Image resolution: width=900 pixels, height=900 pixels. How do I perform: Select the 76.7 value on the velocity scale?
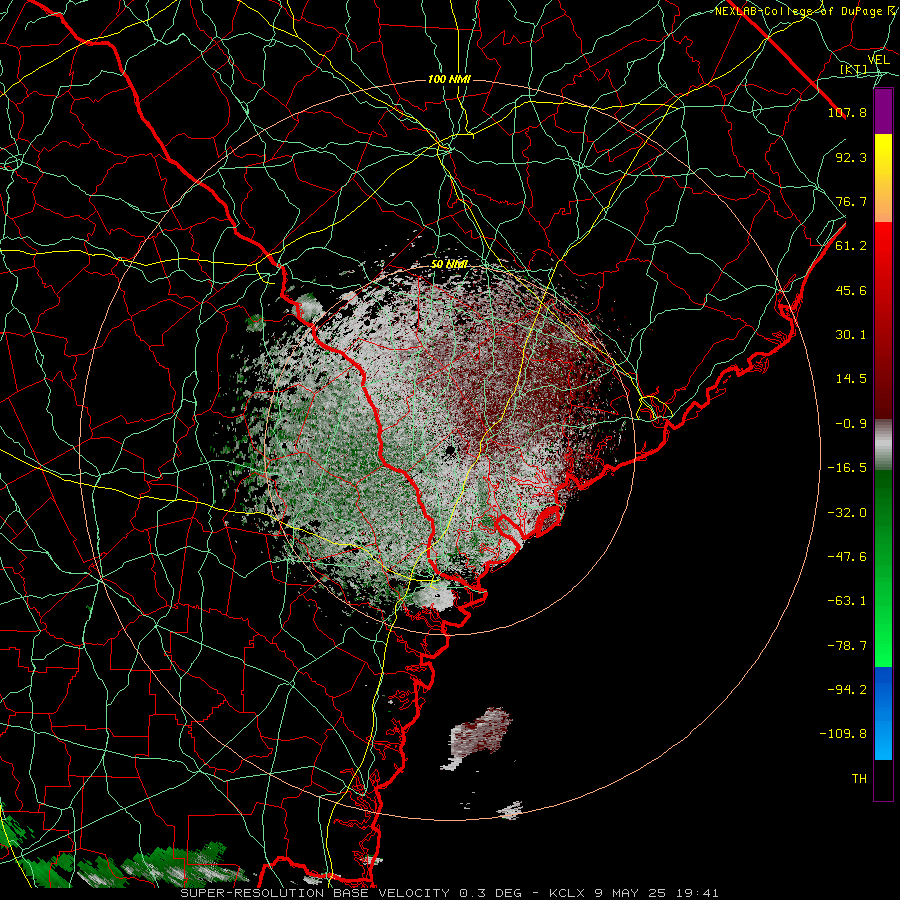click(851, 201)
